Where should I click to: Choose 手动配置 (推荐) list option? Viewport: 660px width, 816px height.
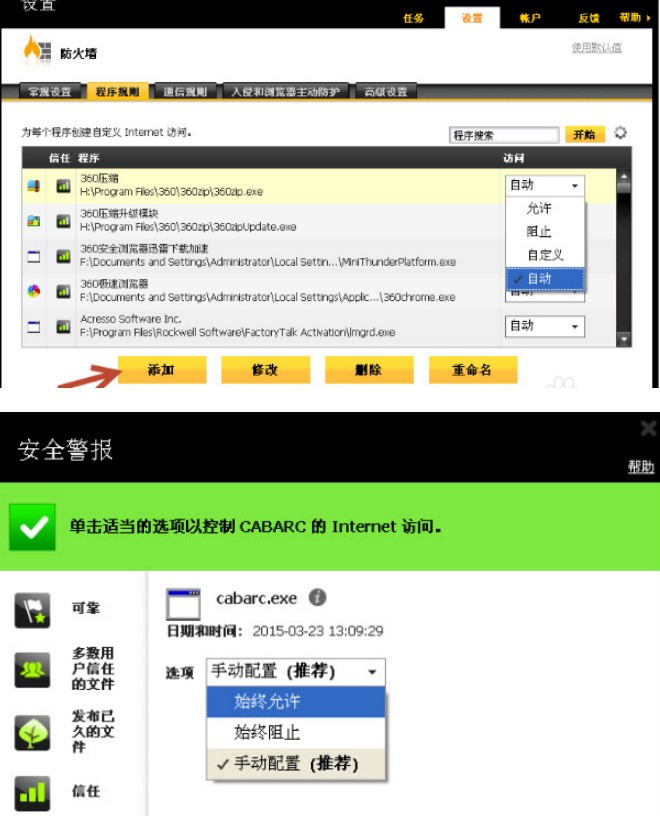coord(296,764)
